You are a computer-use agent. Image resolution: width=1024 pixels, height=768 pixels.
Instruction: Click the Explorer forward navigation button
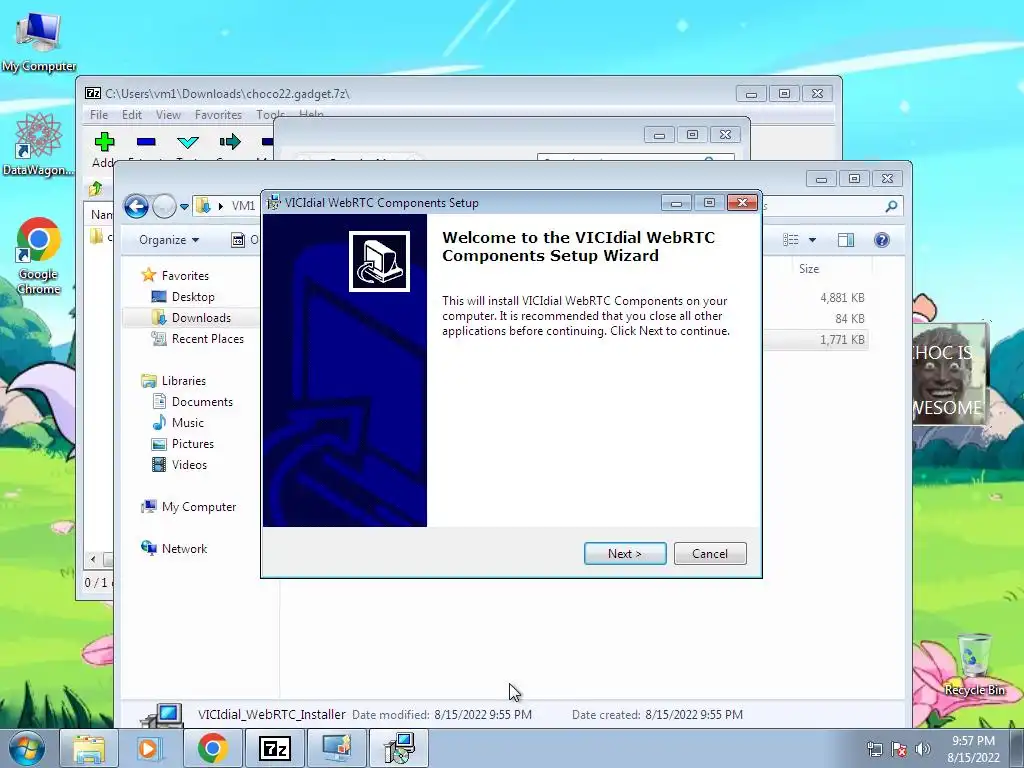[164, 207]
